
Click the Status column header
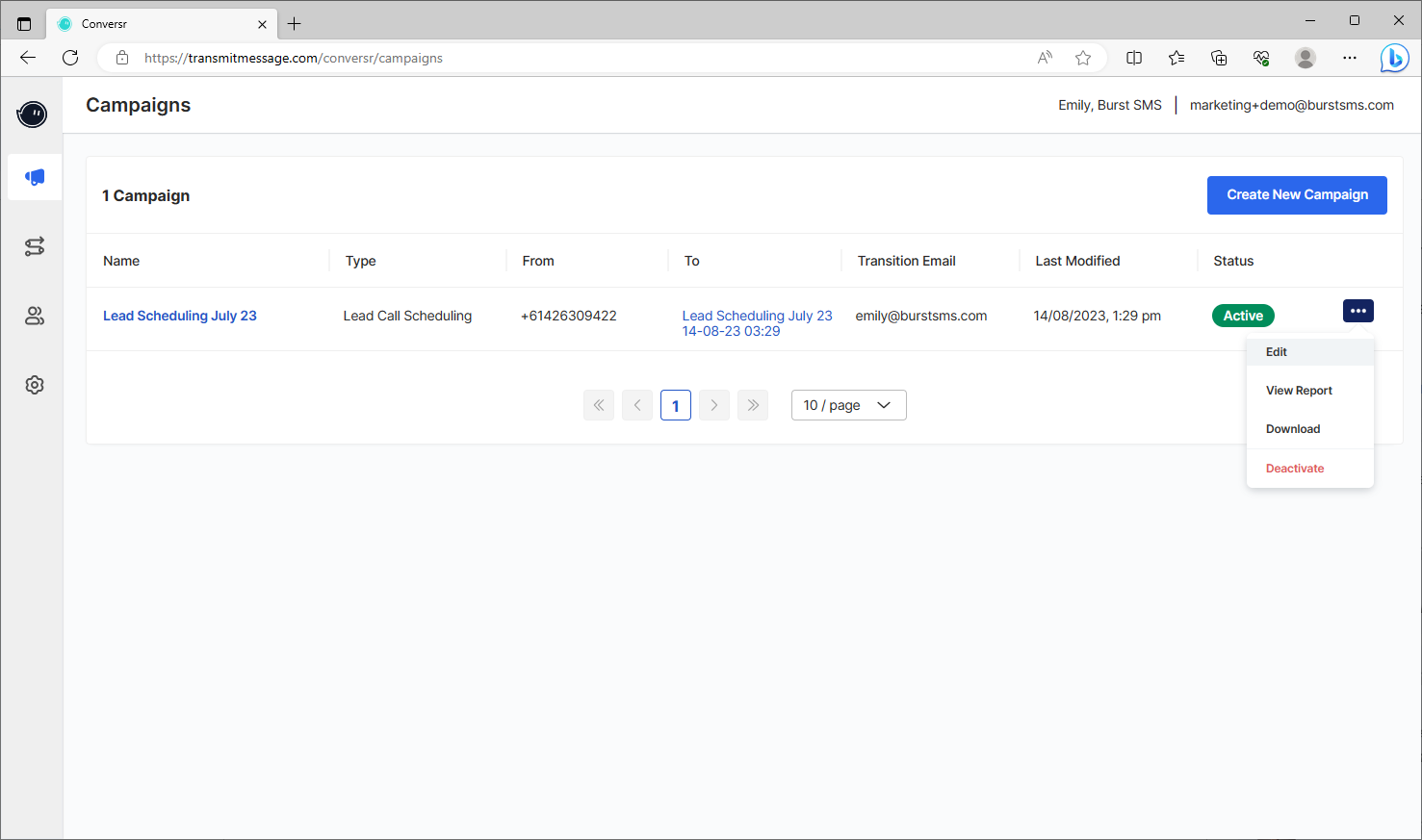click(1233, 261)
